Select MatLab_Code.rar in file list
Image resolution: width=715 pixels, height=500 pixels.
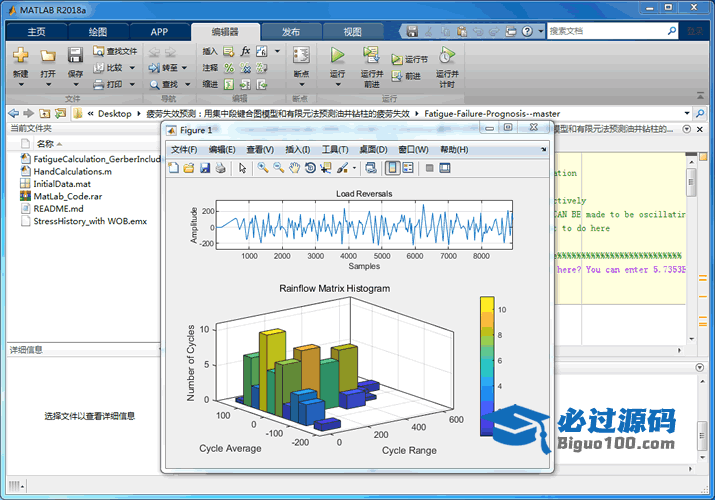click(67, 196)
